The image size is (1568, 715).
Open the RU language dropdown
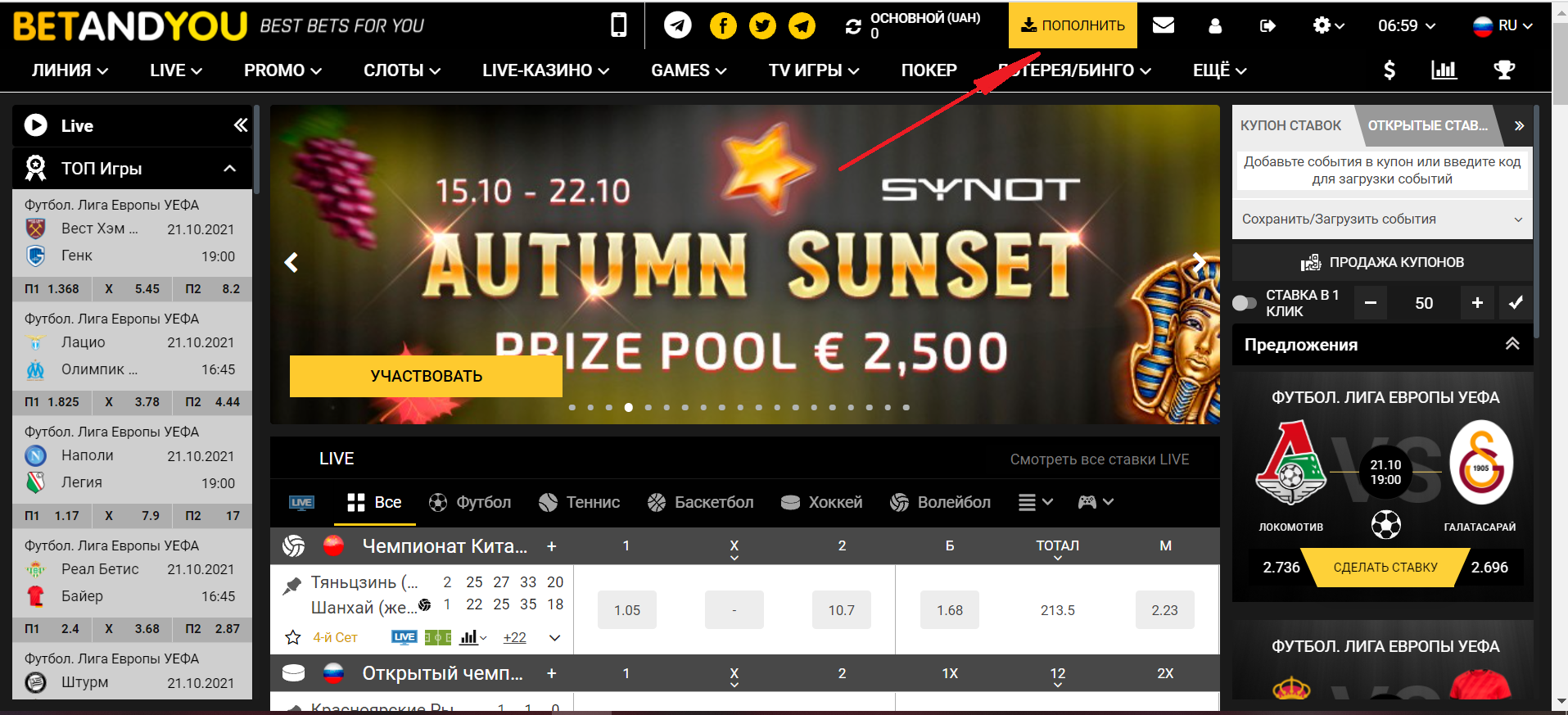click(1502, 25)
